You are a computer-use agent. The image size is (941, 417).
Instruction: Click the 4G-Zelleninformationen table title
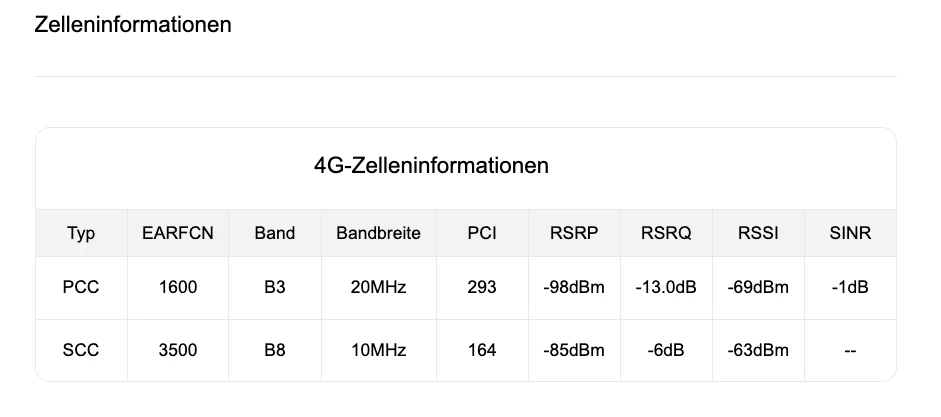point(431,165)
